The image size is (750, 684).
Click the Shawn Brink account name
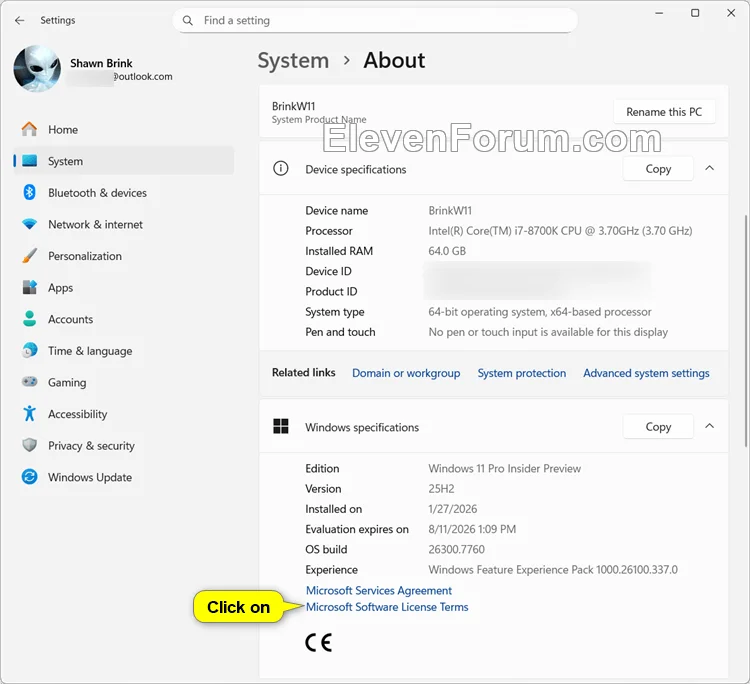(x=101, y=63)
